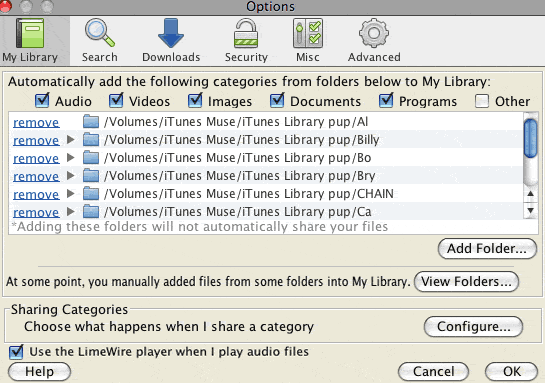The width and height of the screenshot is (545, 383).
Task: Open the My Library green book icon
Action: [x=30, y=34]
